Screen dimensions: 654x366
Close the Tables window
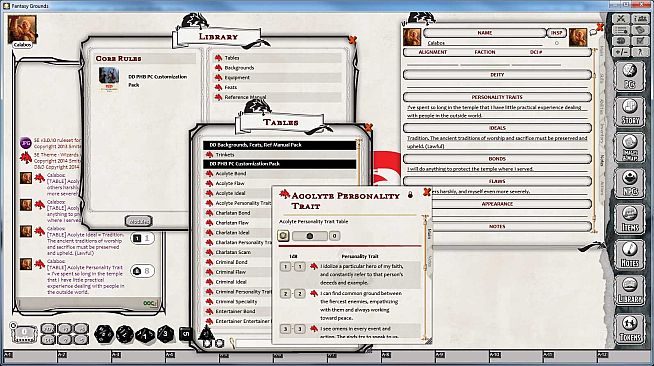368,127
